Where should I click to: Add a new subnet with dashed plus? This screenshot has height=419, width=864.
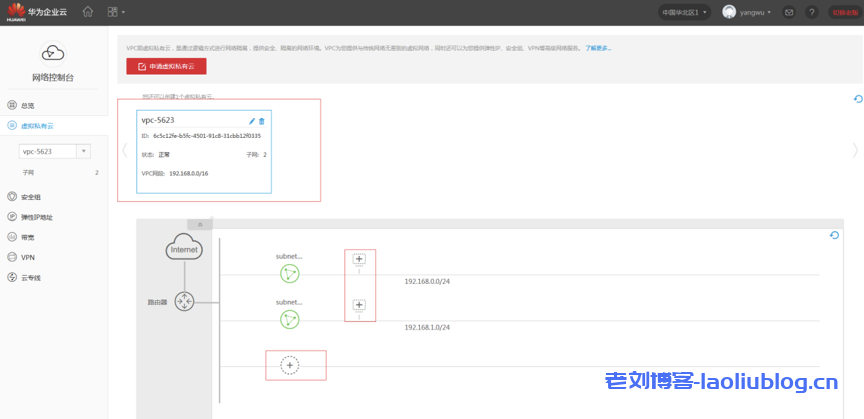290,366
